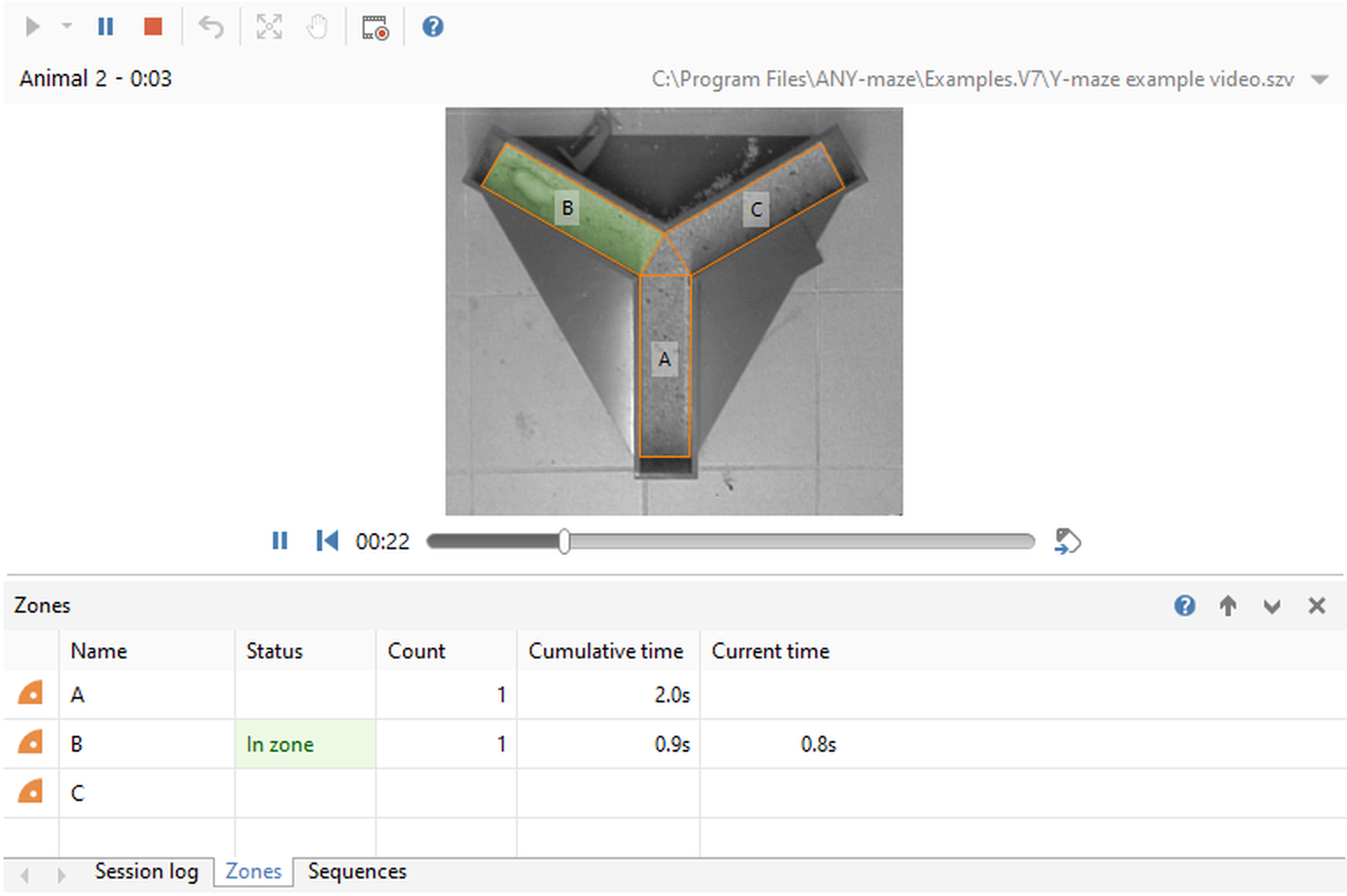Screen dimensions: 1347x896
Task: Jump video back to start
Action: point(327,540)
